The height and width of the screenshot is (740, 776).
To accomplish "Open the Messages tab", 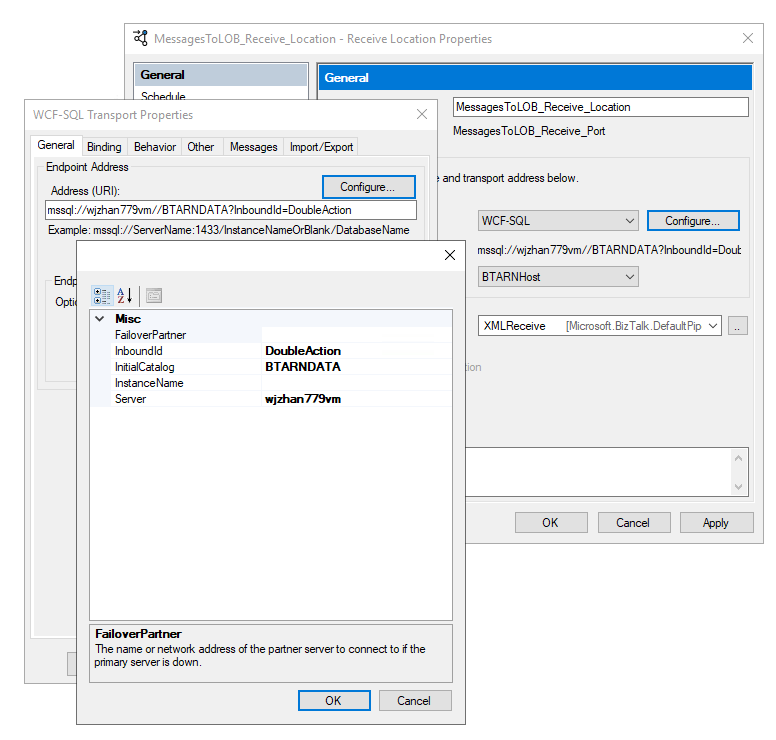I will coord(253,147).
